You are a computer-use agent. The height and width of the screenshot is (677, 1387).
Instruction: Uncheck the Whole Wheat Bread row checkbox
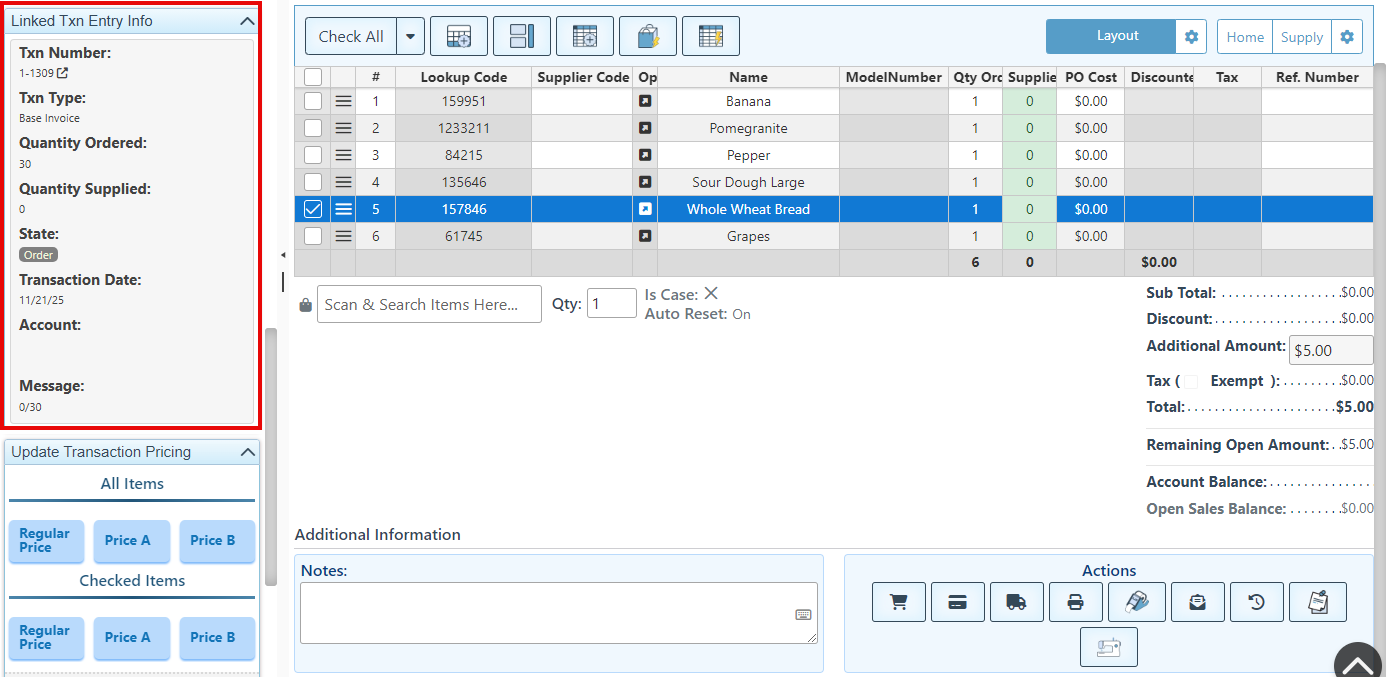tap(313, 209)
